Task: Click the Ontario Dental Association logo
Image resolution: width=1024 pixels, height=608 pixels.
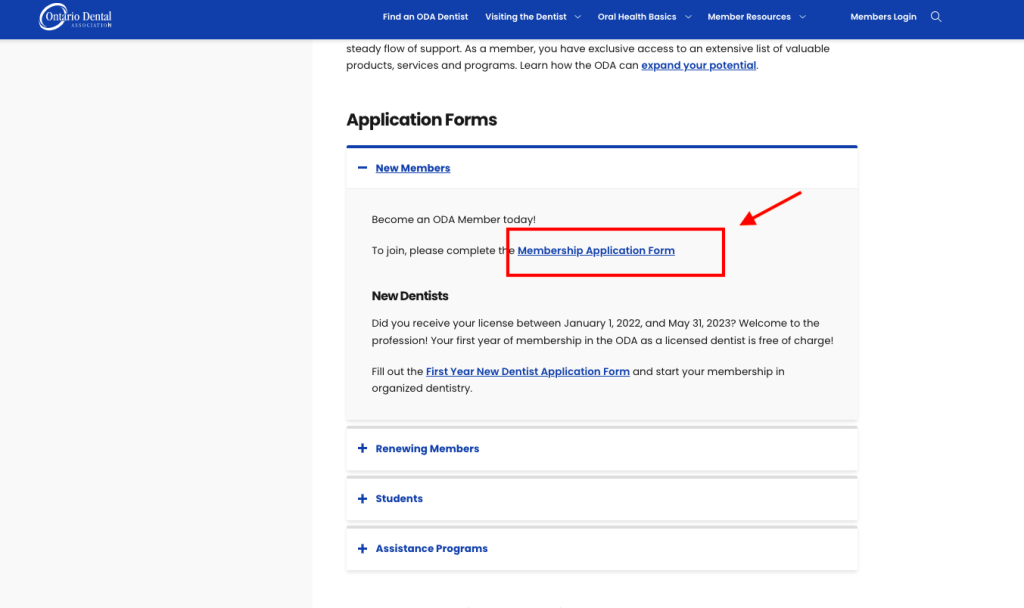Action: tap(75, 17)
